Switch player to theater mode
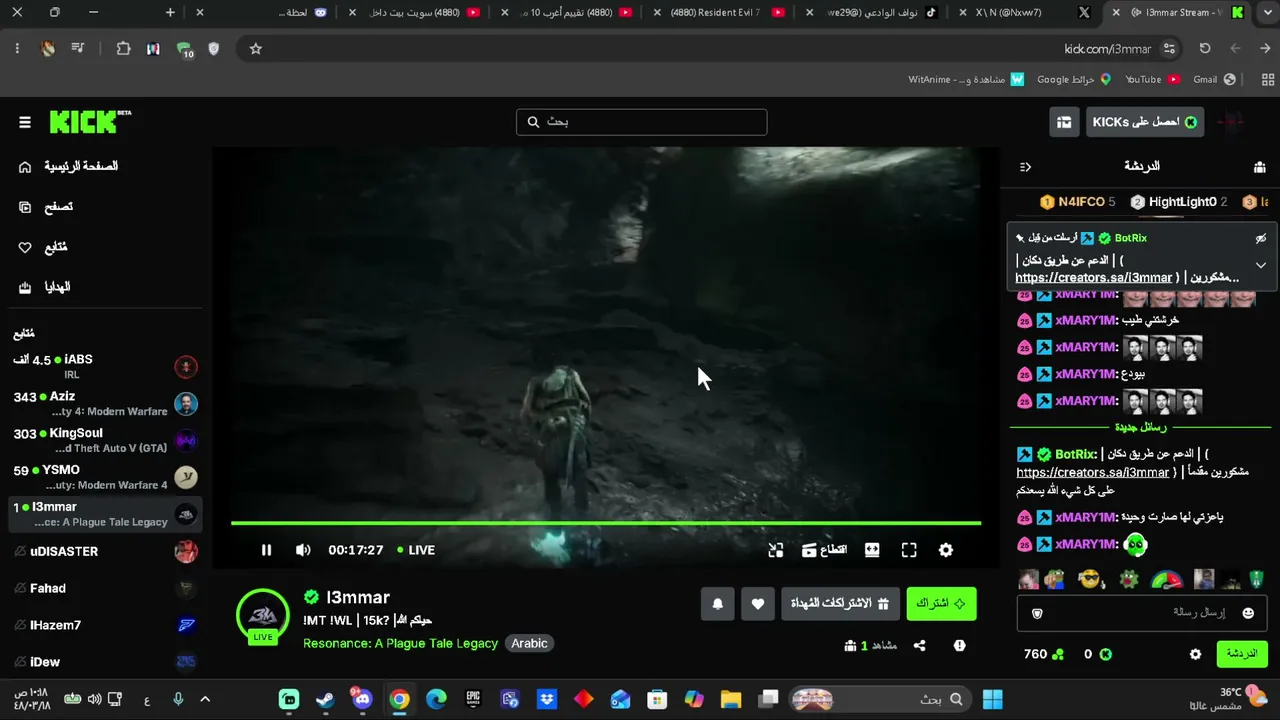The width and height of the screenshot is (1280, 720). pos(872,550)
